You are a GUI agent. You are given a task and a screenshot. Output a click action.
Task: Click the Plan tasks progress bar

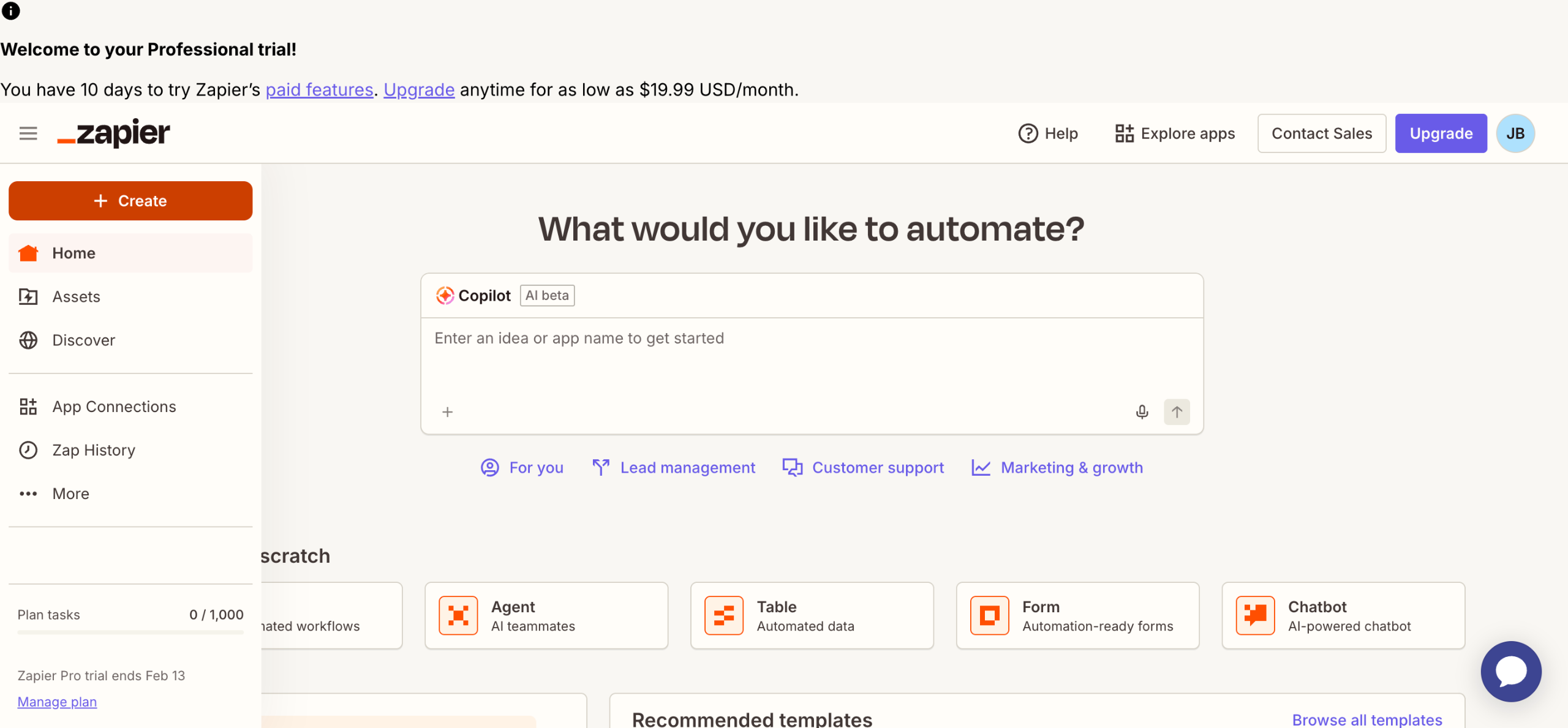130,632
